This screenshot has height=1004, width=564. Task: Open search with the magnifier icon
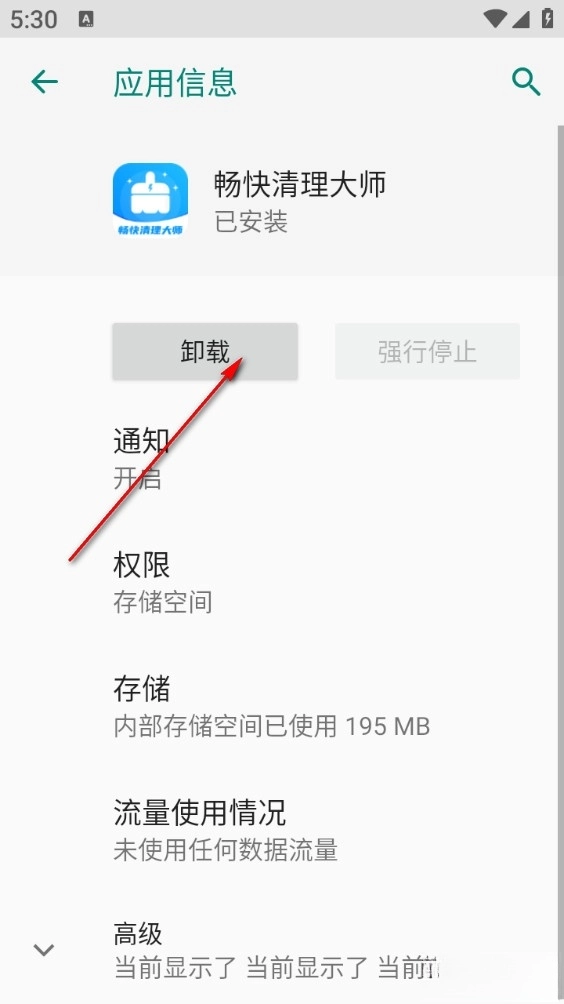(526, 83)
